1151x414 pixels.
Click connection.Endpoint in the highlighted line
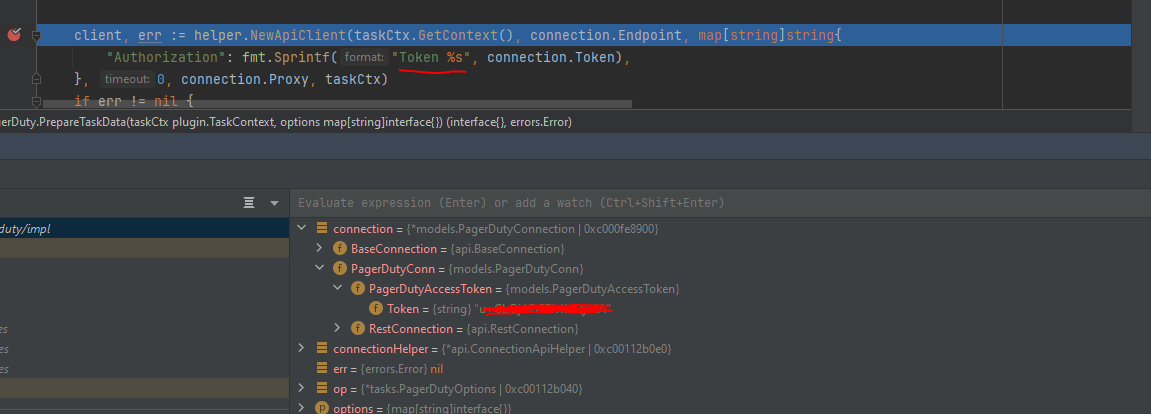tap(606, 34)
